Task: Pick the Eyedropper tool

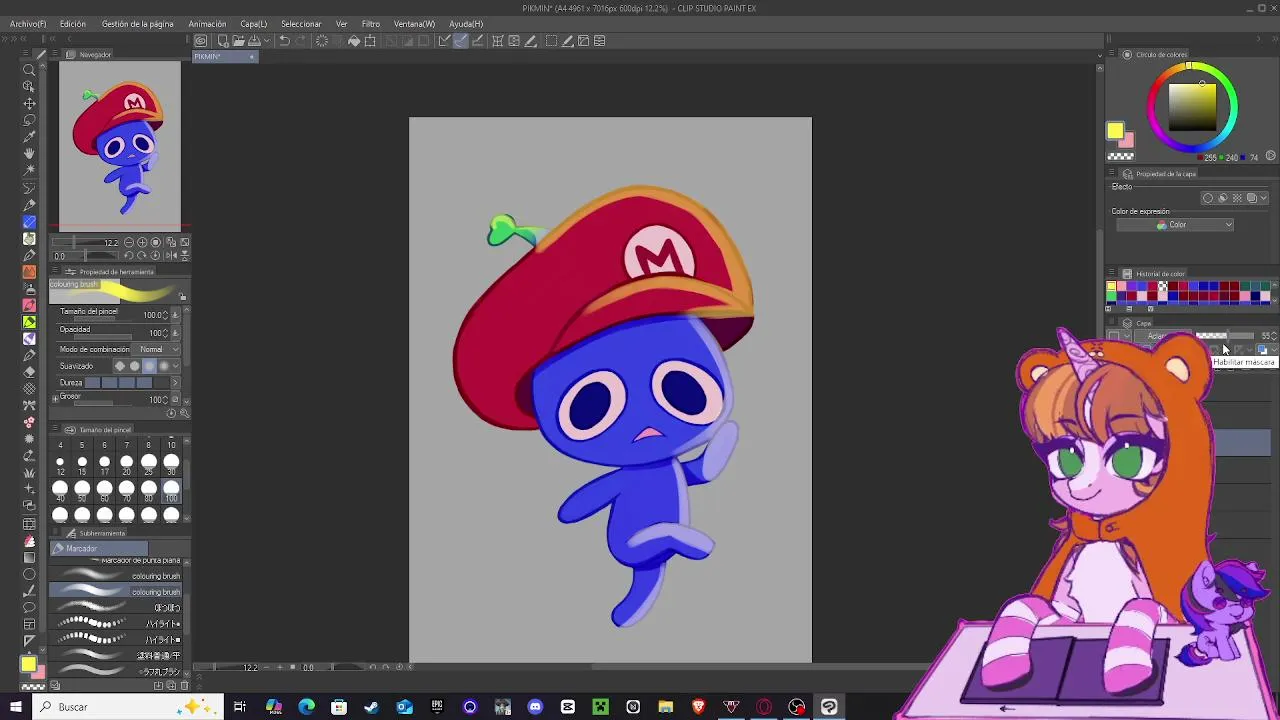Action: pyautogui.click(x=29, y=136)
